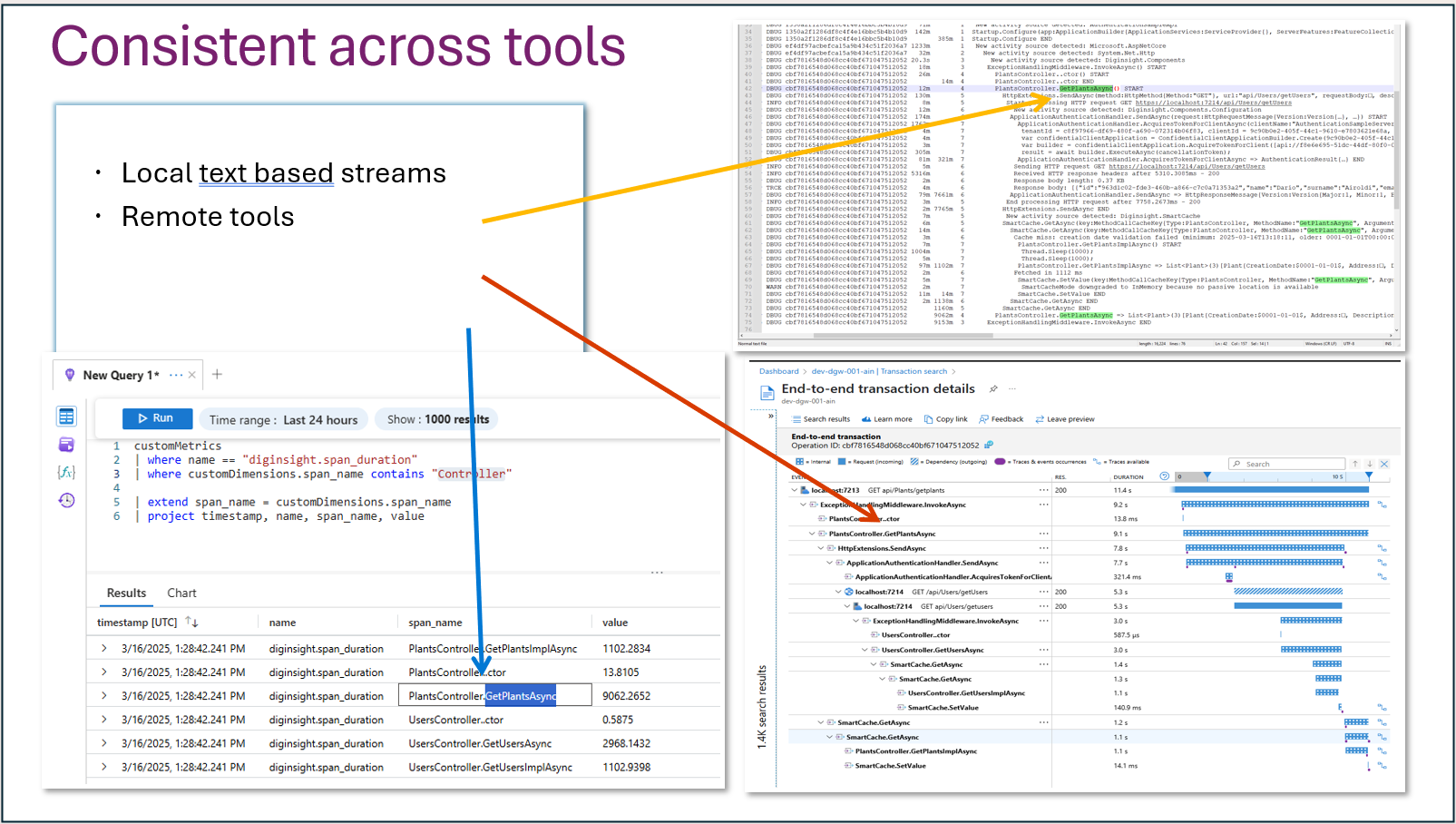Open the Show 1000 results dropdown
The image size is (1456, 824).
pyautogui.click(x=437, y=419)
